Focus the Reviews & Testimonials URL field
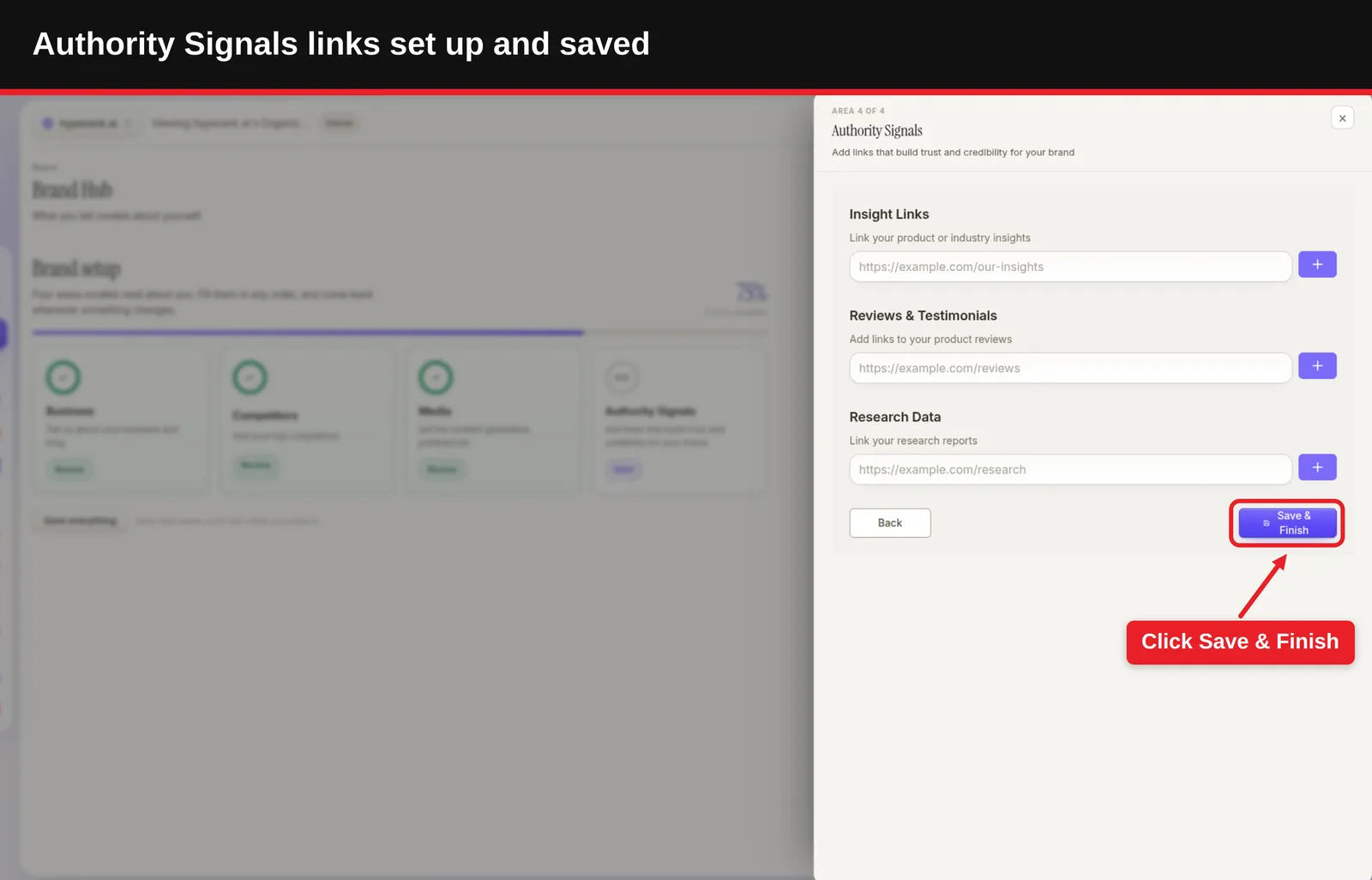Screen dimensions: 1372x880 coord(1070,368)
